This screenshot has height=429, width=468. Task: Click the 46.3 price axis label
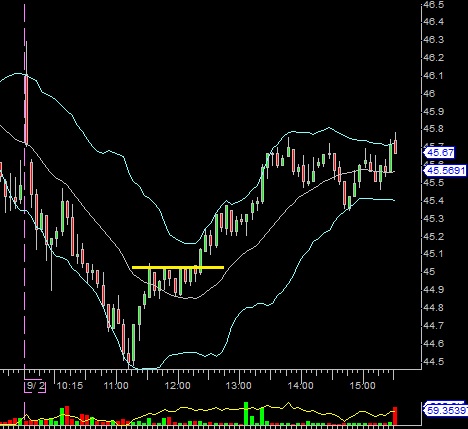433,40
